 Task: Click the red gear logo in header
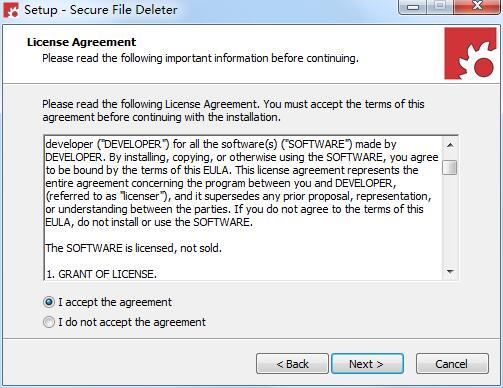[470, 53]
